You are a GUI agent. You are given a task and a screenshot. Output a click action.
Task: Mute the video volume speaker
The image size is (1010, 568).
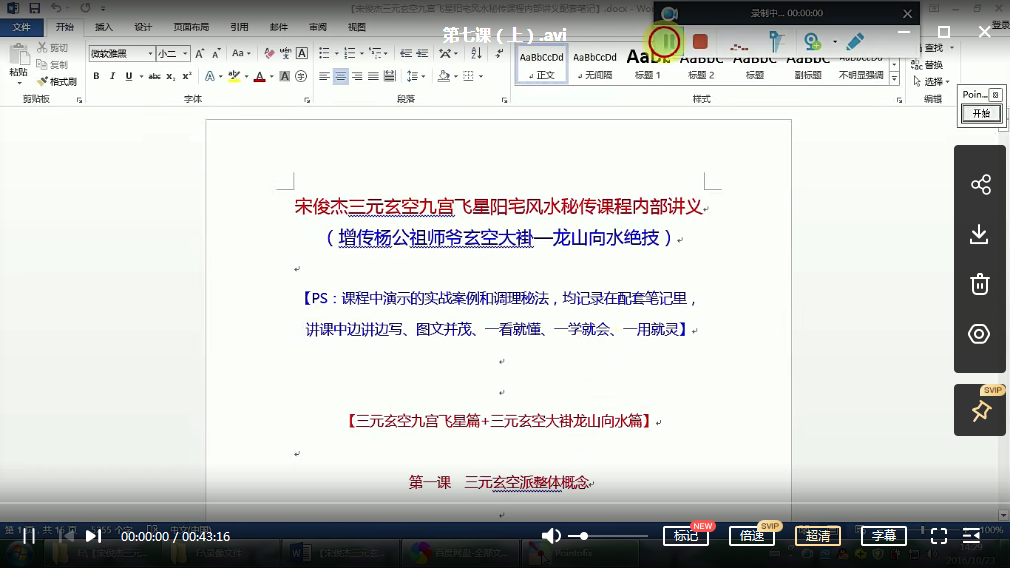551,536
